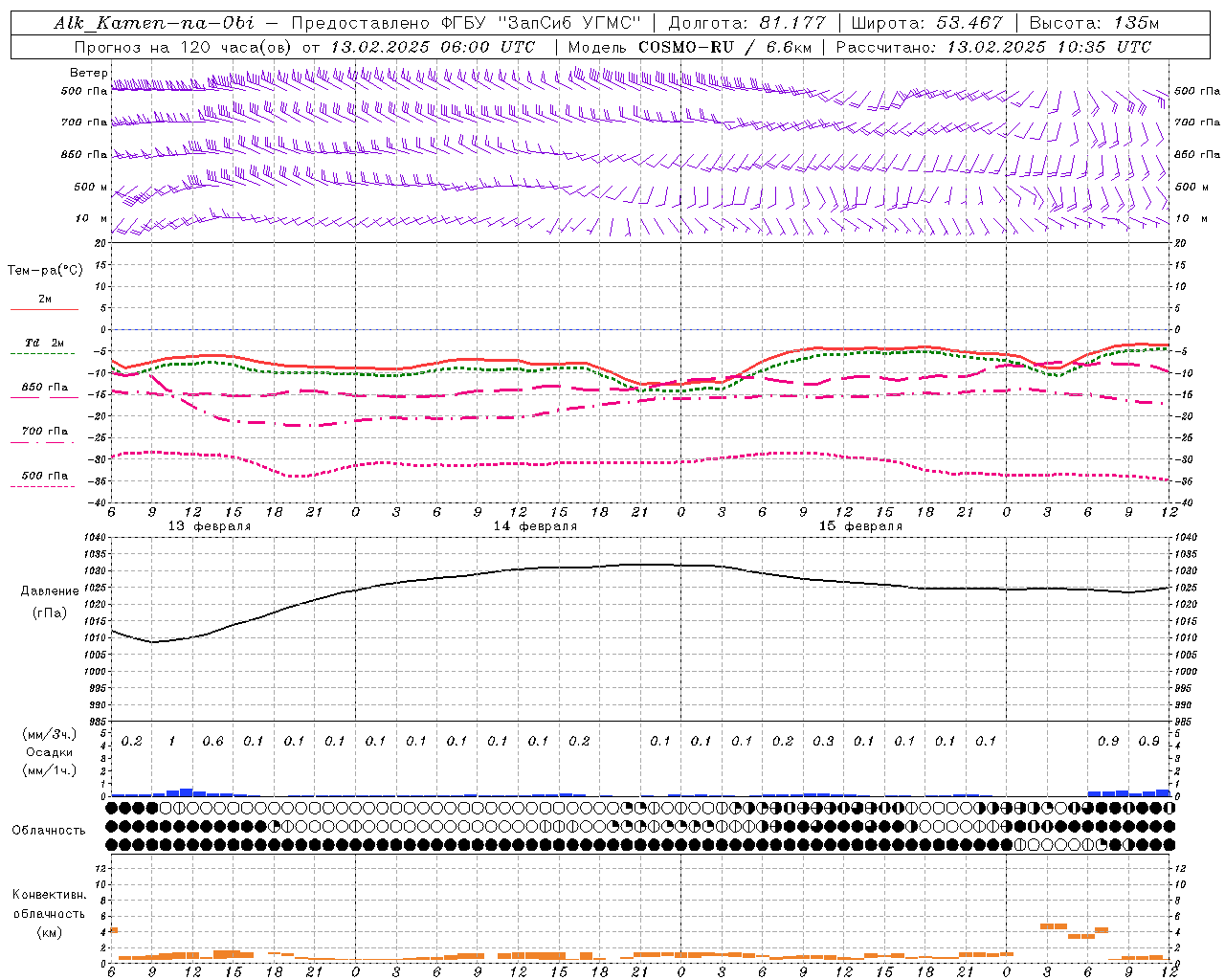Click the Тем-ра(°C) axis label
Viewport: 1225px width, 980px height.
(45, 271)
